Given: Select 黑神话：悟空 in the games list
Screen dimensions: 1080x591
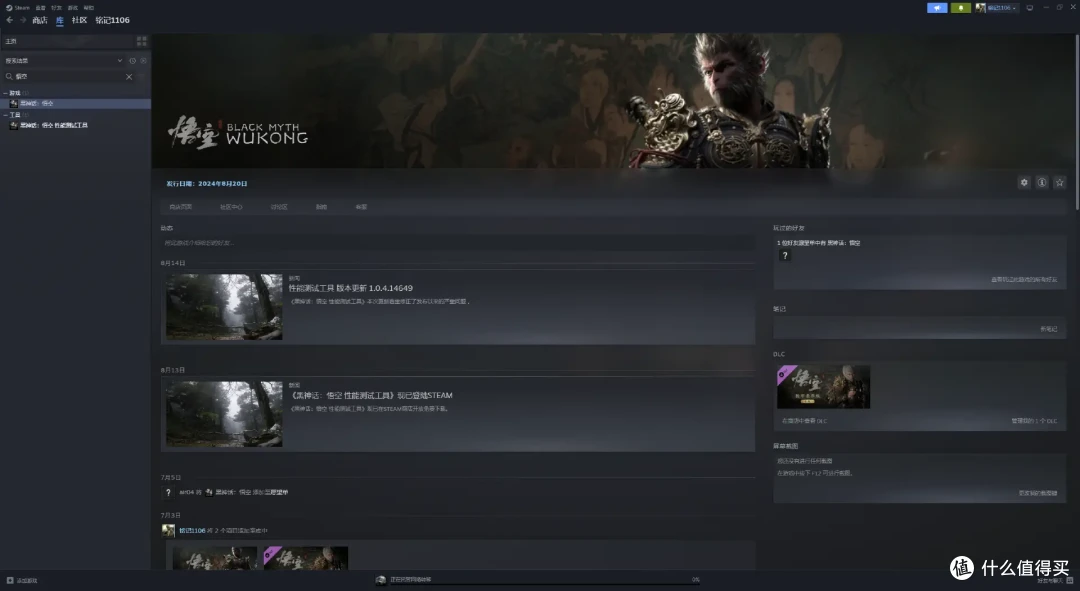Looking at the screenshot, I should [76, 103].
